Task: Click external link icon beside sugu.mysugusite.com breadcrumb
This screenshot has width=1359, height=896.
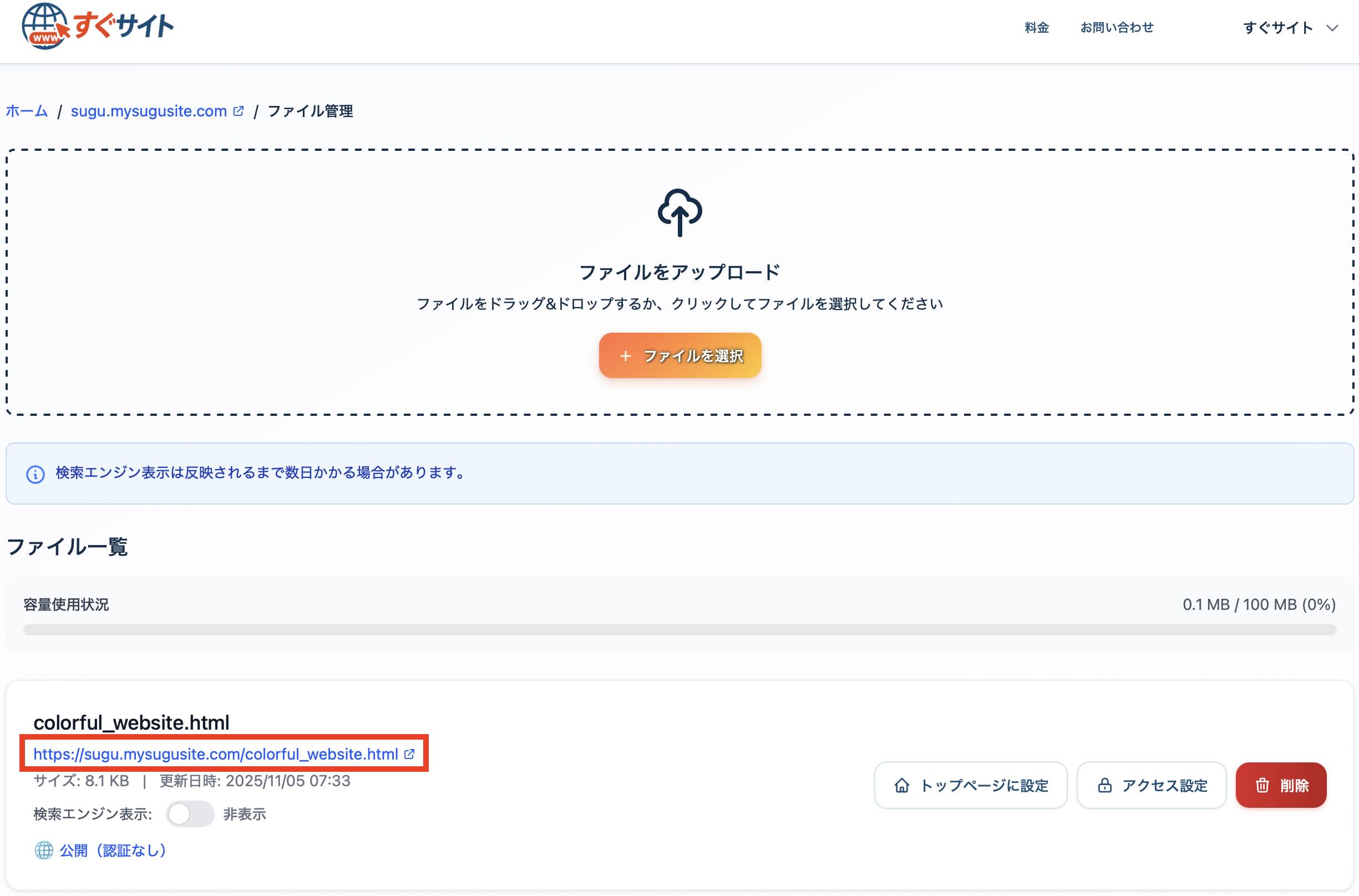Action: (x=238, y=110)
